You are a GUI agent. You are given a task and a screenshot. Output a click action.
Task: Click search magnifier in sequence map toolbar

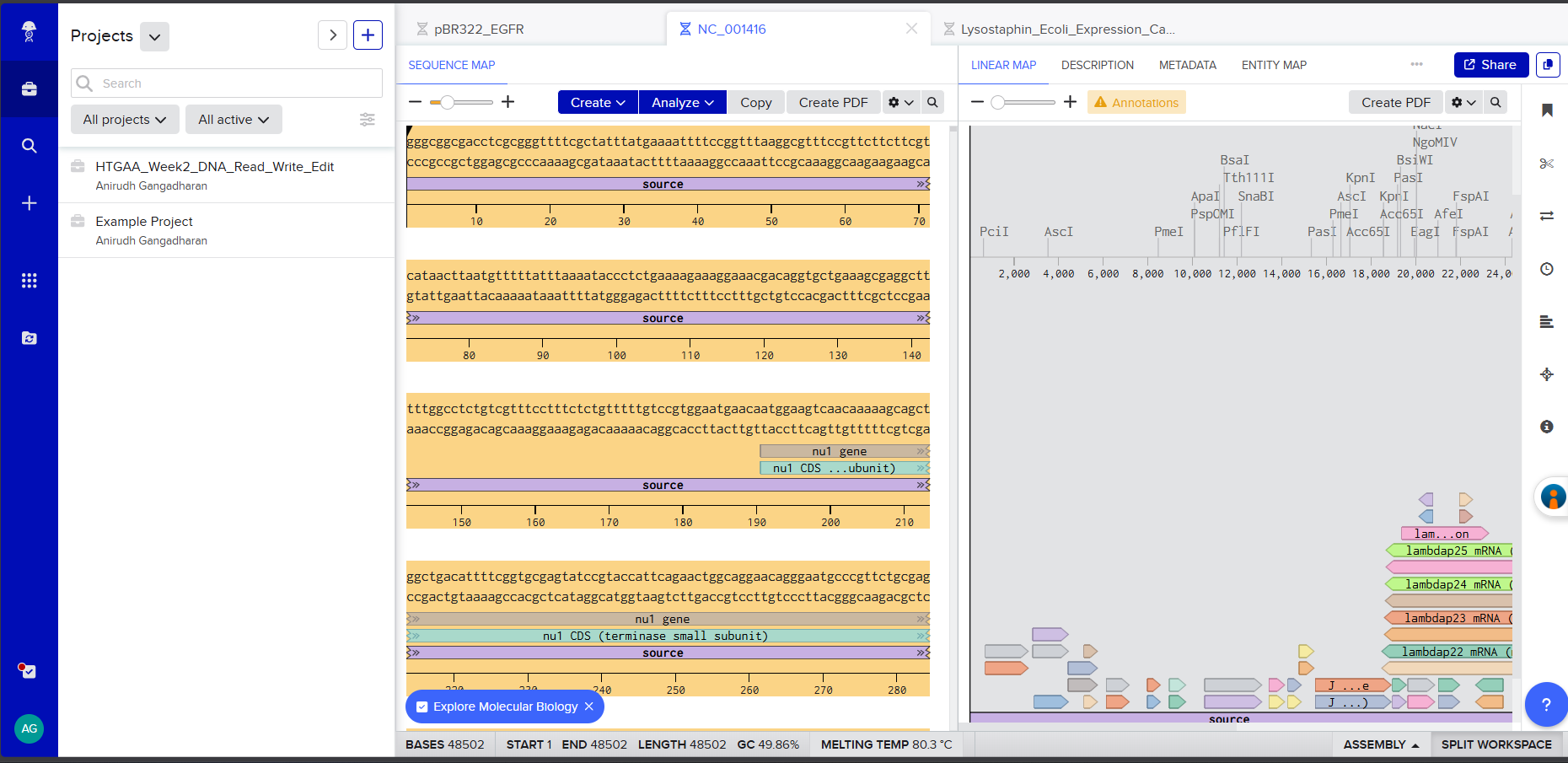[932, 102]
